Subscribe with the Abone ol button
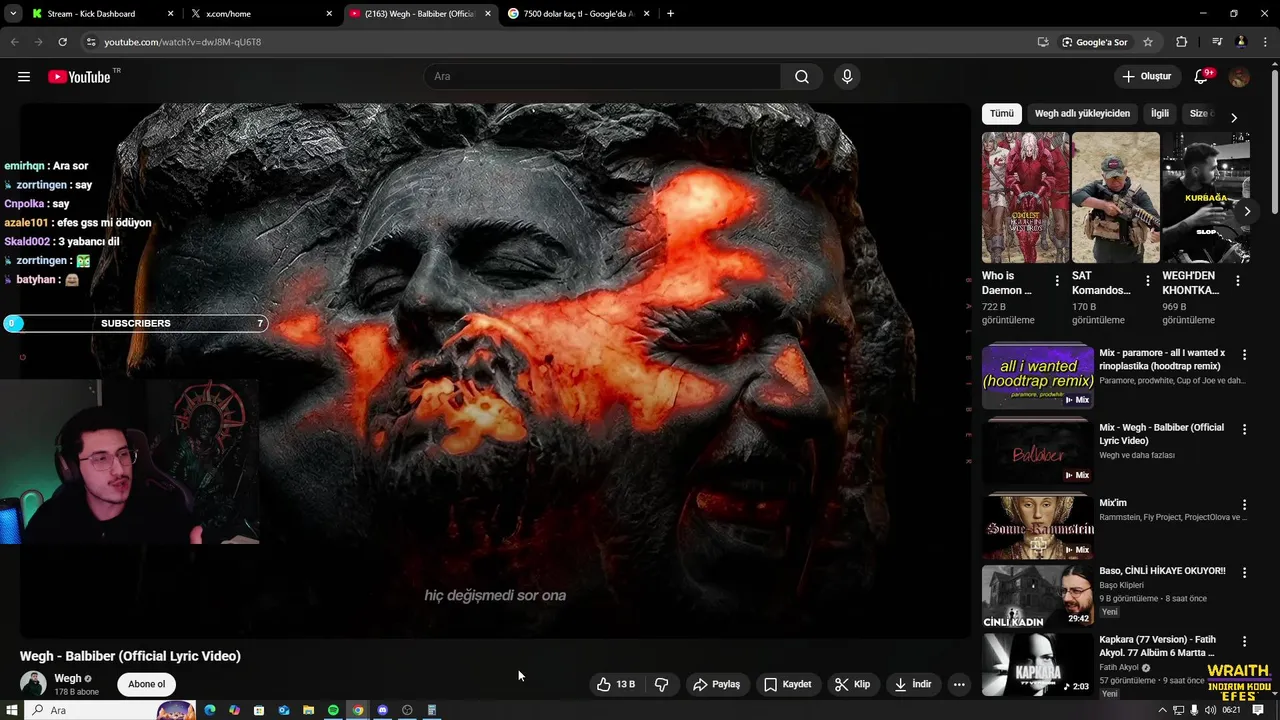 pyautogui.click(x=146, y=684)
